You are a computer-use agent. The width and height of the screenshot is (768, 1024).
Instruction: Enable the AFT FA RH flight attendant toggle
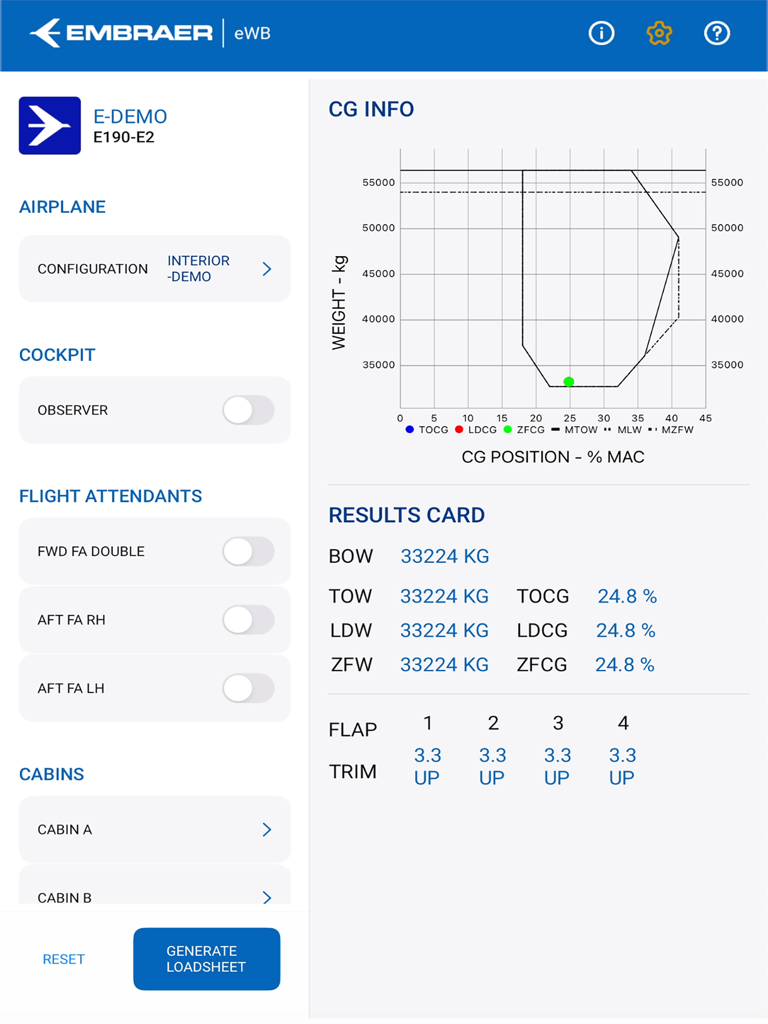click(249, 620)
